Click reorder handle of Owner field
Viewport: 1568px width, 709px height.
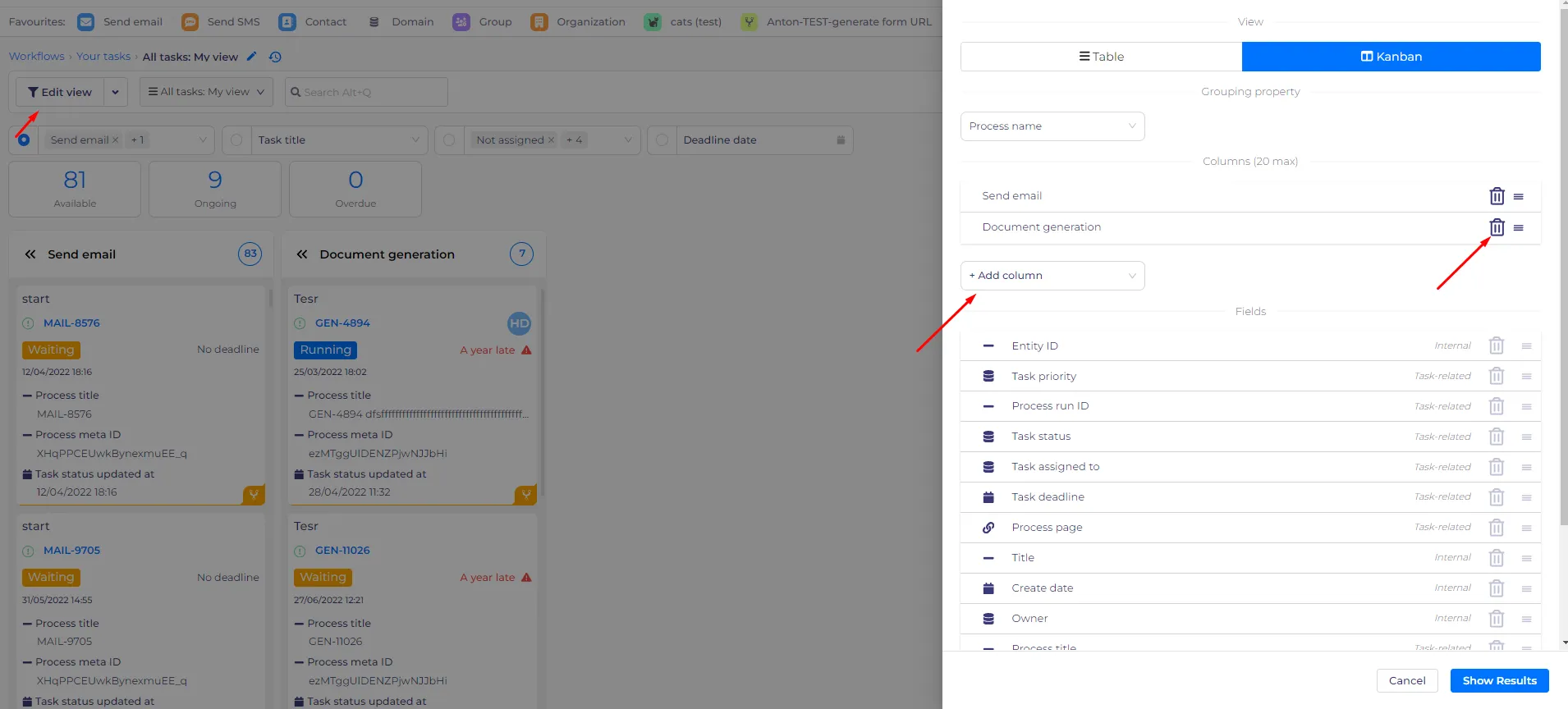pos(1526,620)
